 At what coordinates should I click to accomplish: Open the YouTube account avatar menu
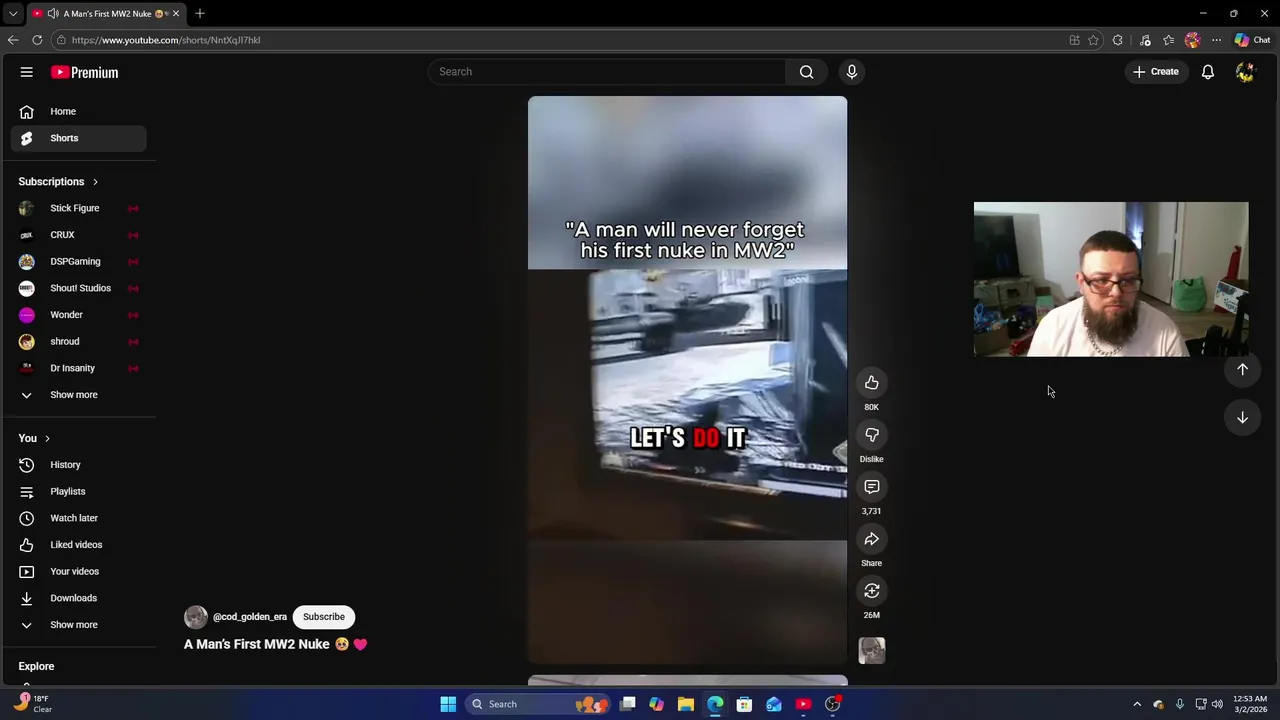coord(1245,72)
